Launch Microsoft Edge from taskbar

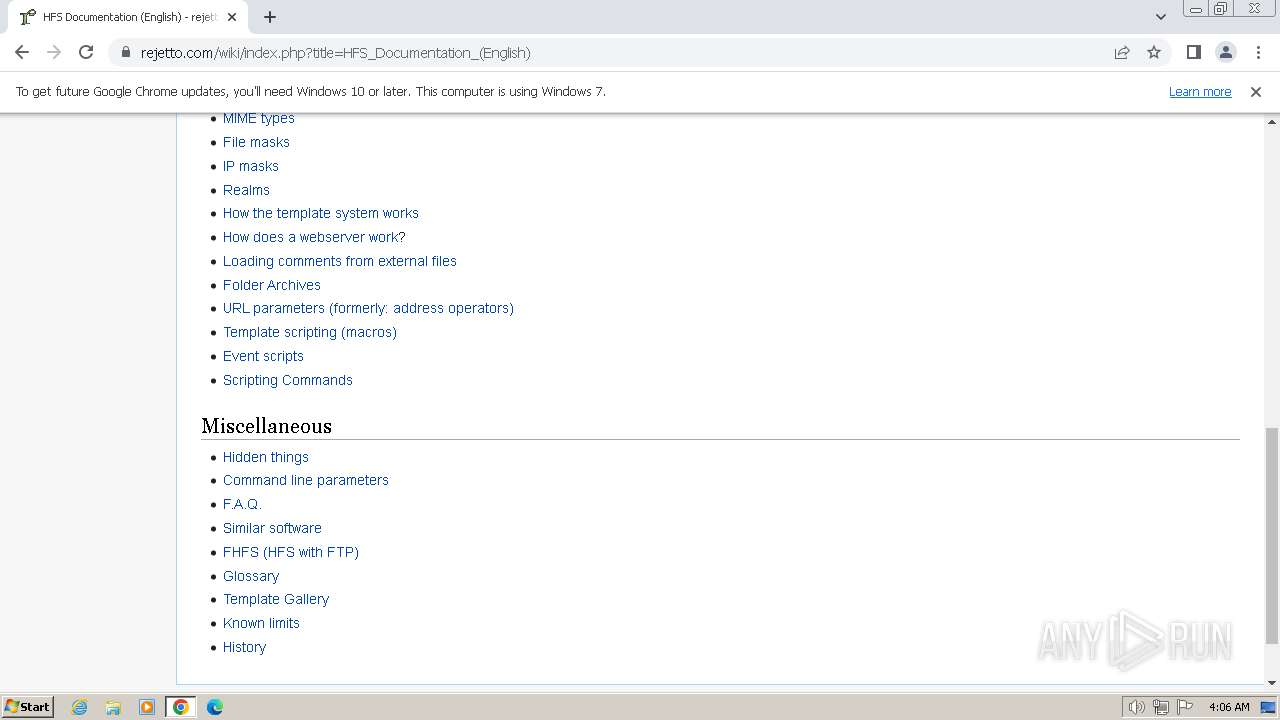[x=215, y=707]
